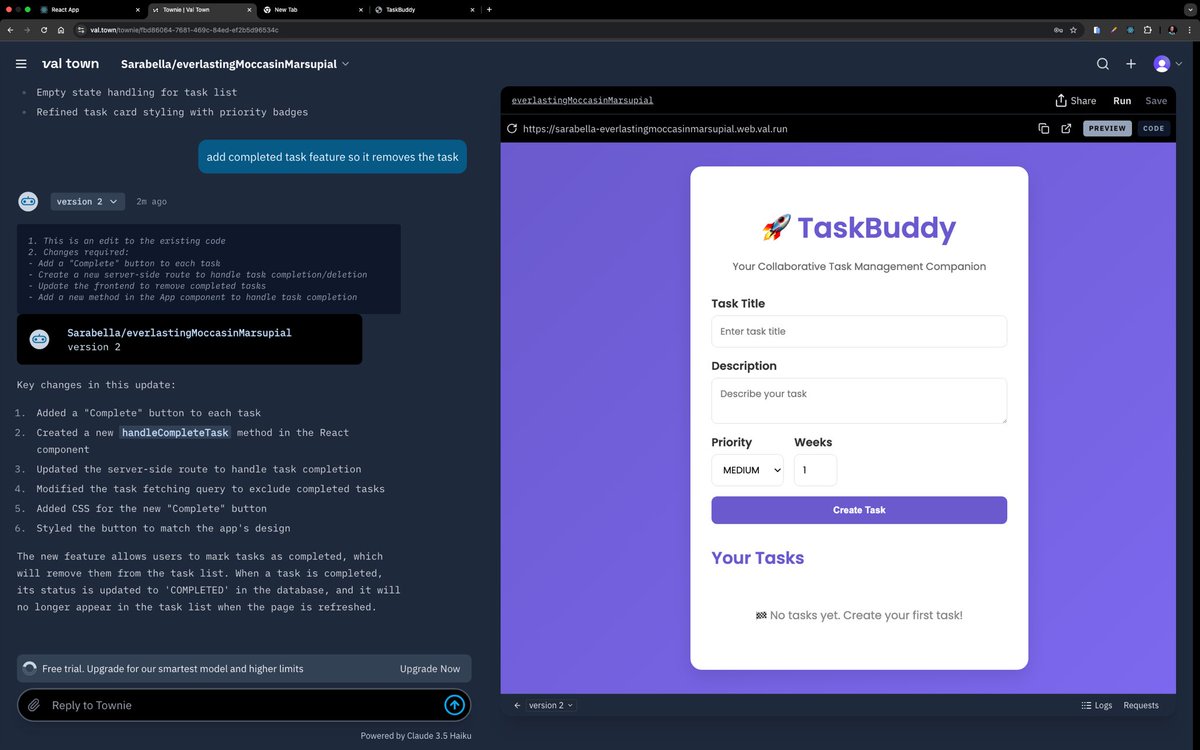
Task: Click the Run button
Action: 1122,101
